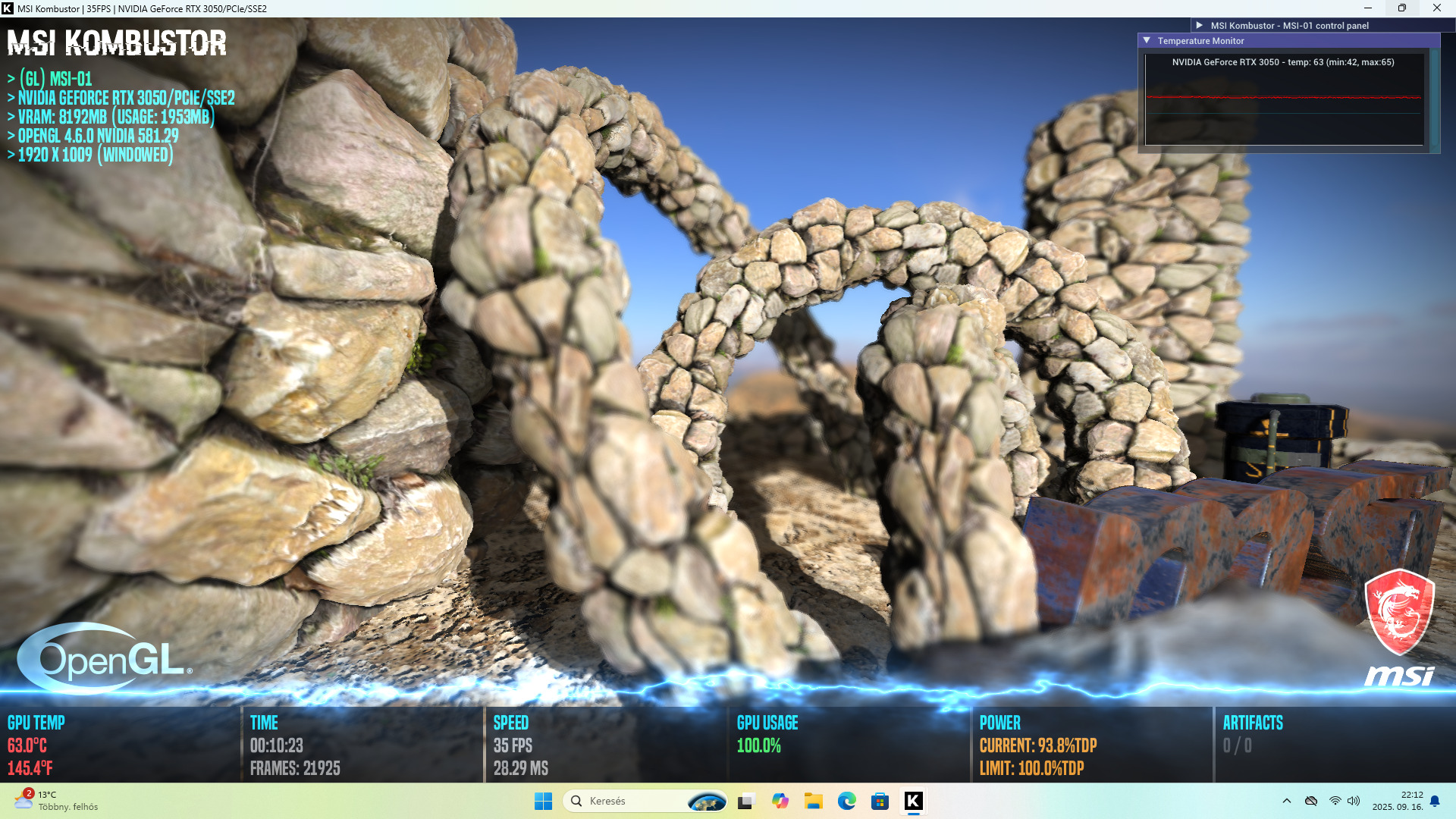Open Microsoft Edge from the taskbar
Image resolution: width=1456 pixels, height=819 pixels.
point(847,801)
